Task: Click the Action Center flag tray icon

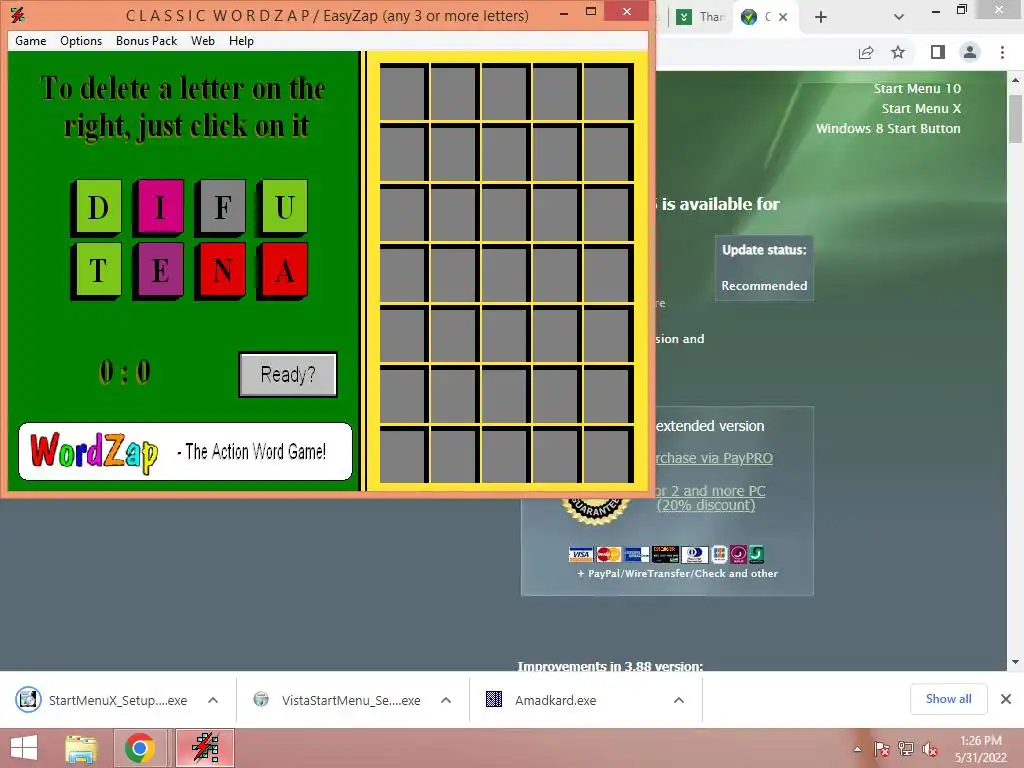Action: 881,749
